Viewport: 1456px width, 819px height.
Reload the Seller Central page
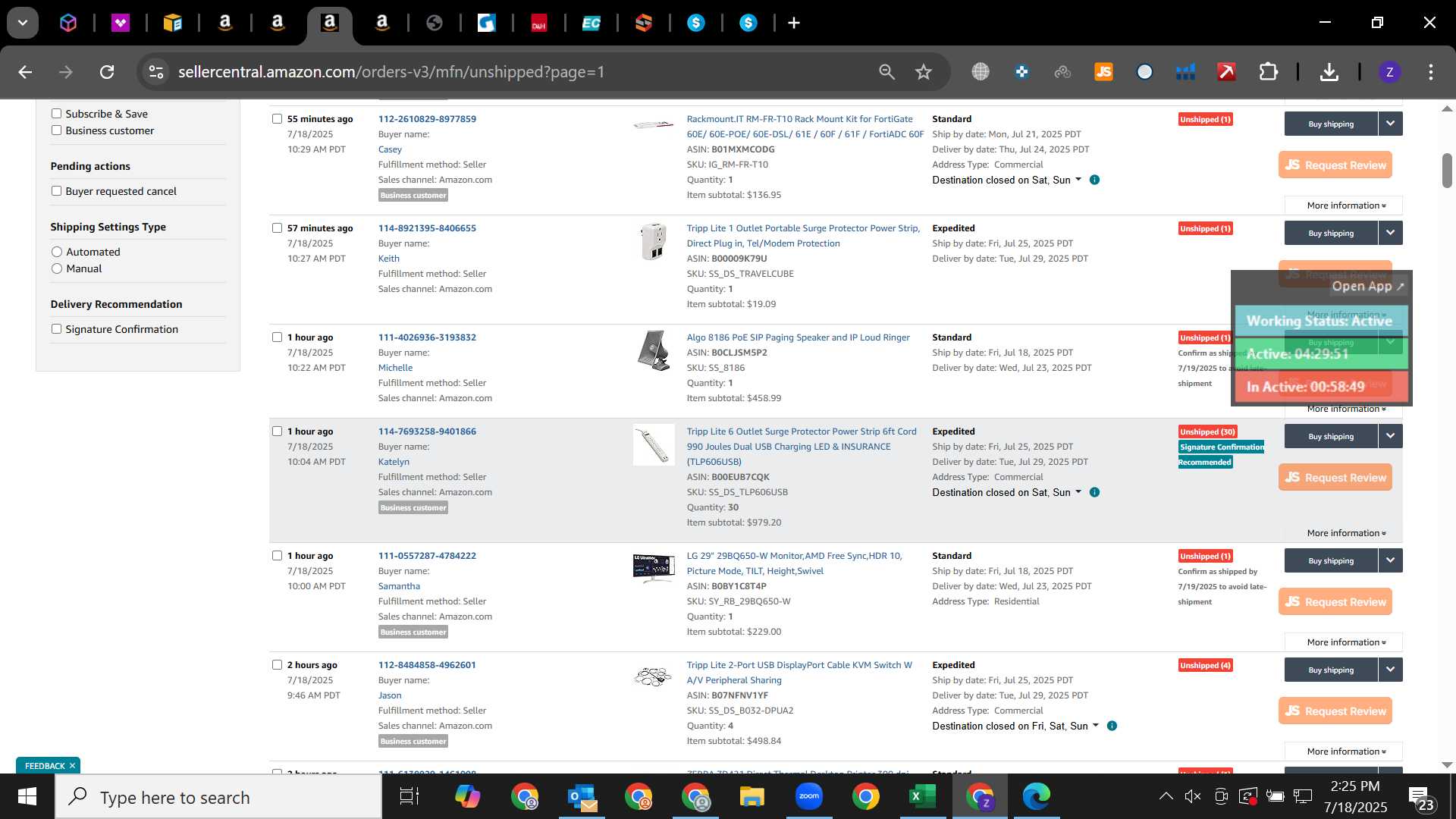107,72
